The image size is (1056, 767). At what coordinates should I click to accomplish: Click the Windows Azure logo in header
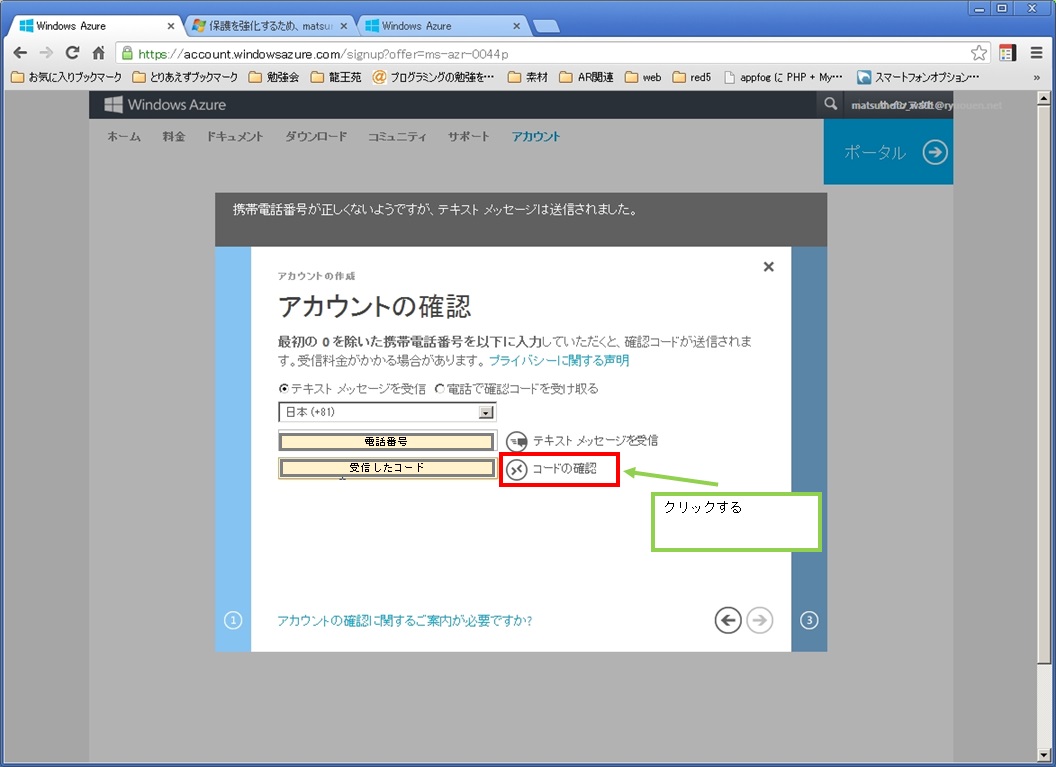coord(165,104)
